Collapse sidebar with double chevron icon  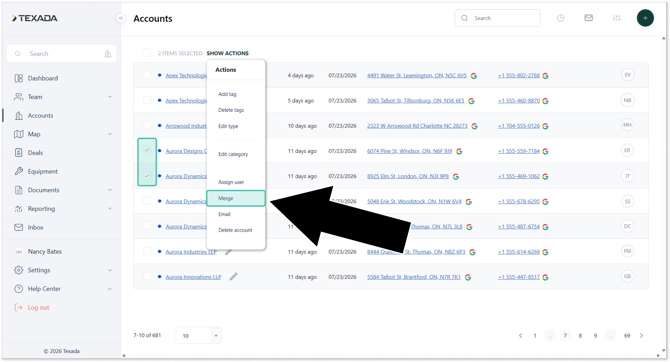[x=120, y=18]
